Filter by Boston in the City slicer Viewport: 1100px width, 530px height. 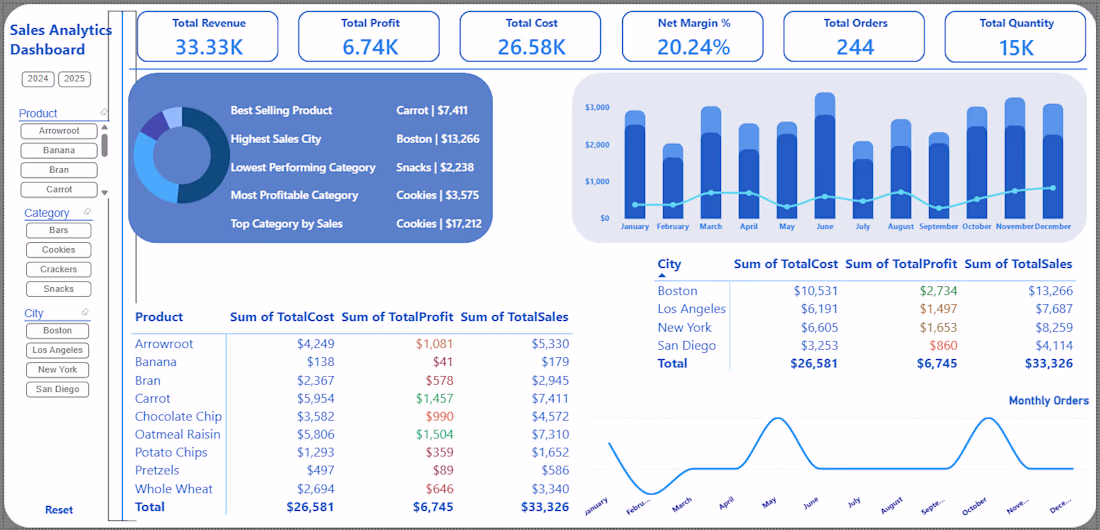point(58,331)
